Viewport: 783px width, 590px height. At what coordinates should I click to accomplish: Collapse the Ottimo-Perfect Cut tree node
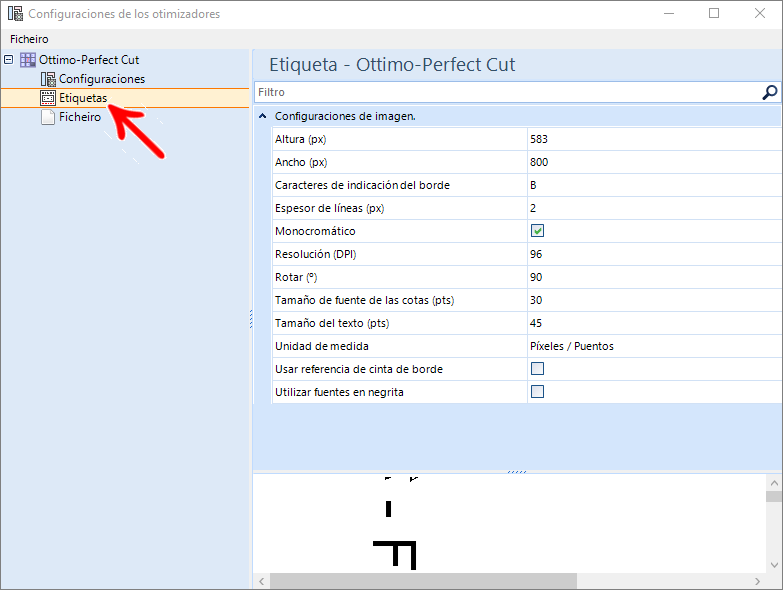pos(8,59)
